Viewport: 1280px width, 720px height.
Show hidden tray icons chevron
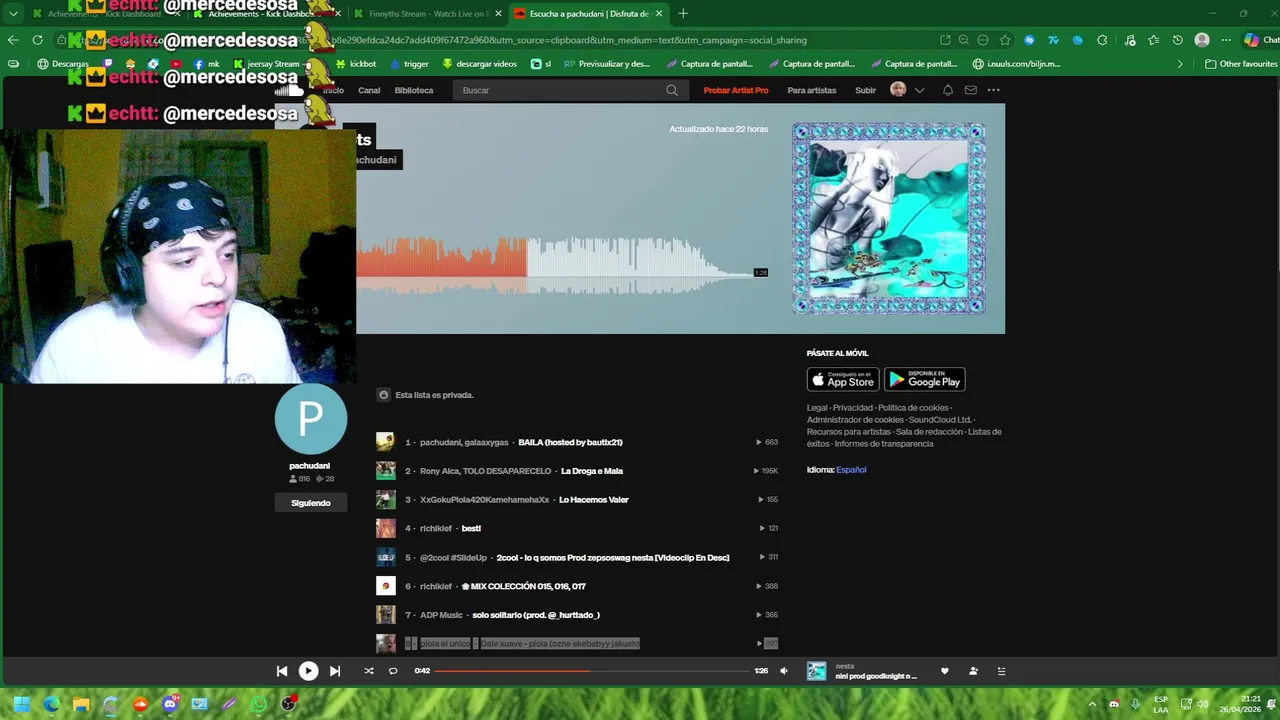coord(1092,704)
